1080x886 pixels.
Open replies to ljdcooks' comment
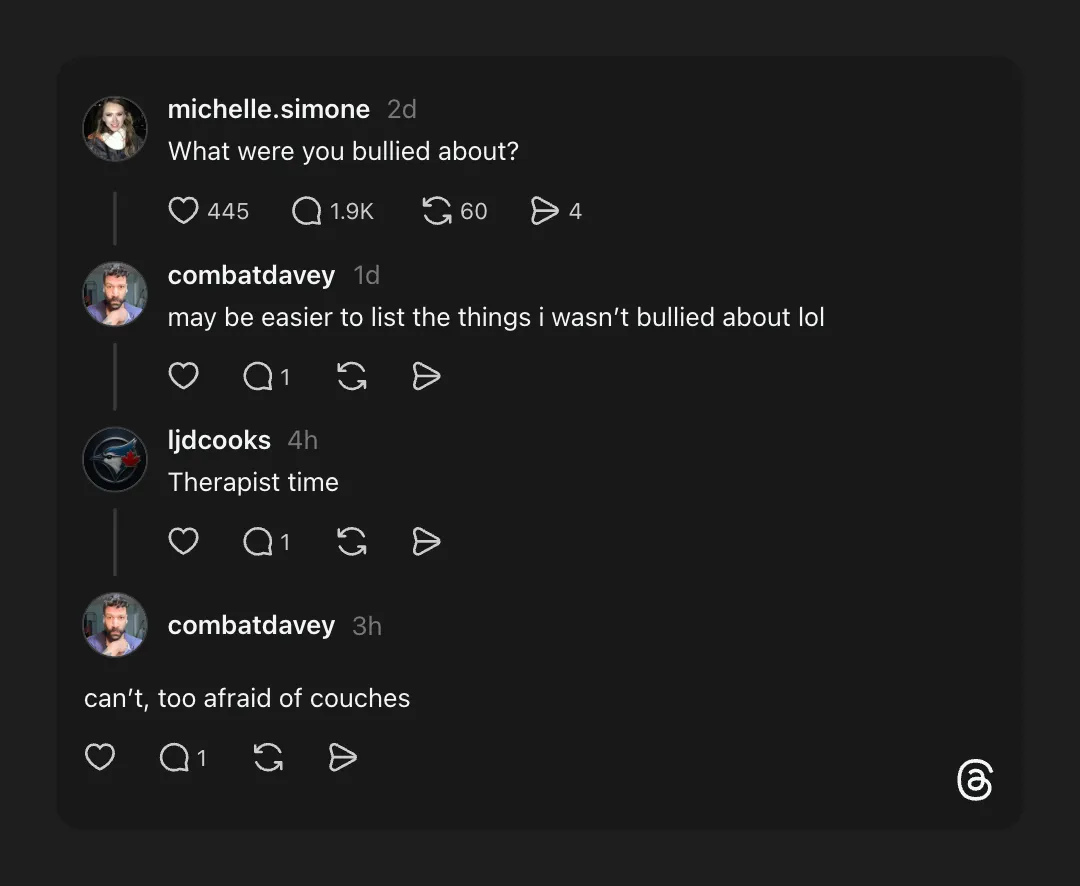[x=258, y=541]
